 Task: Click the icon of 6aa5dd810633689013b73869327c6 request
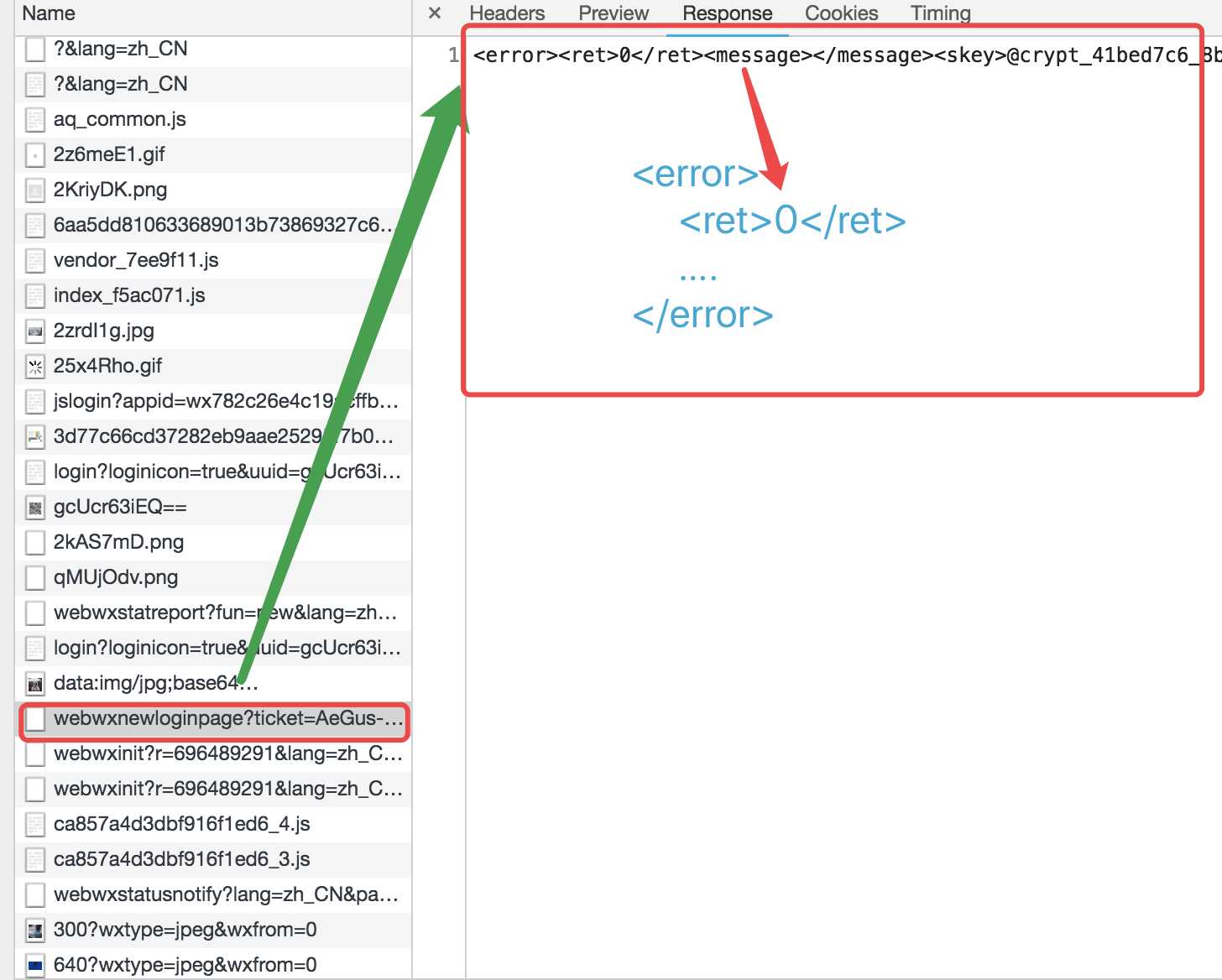[35, 226]
